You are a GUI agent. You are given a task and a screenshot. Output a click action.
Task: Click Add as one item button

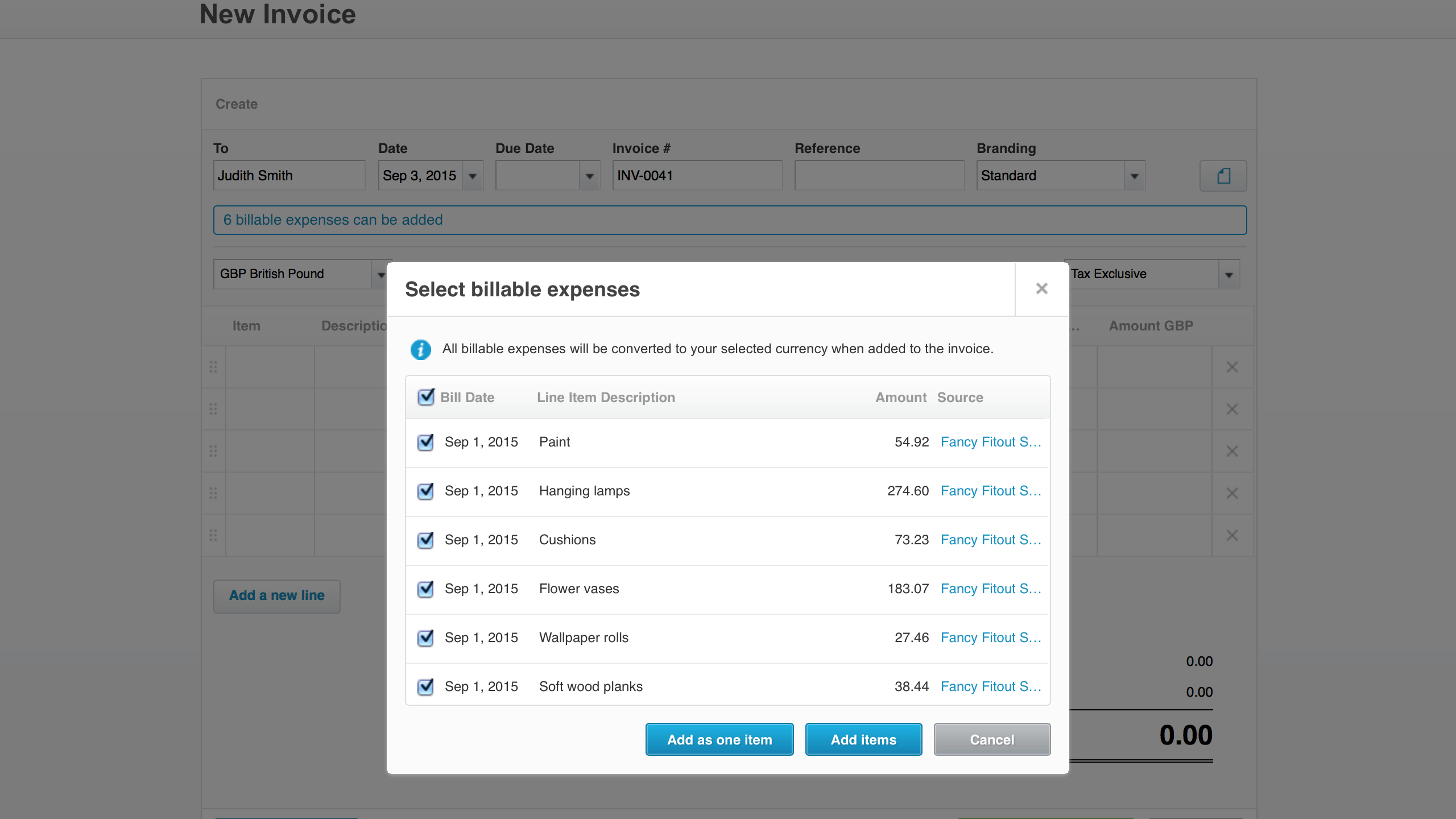[x=719, y=739]
